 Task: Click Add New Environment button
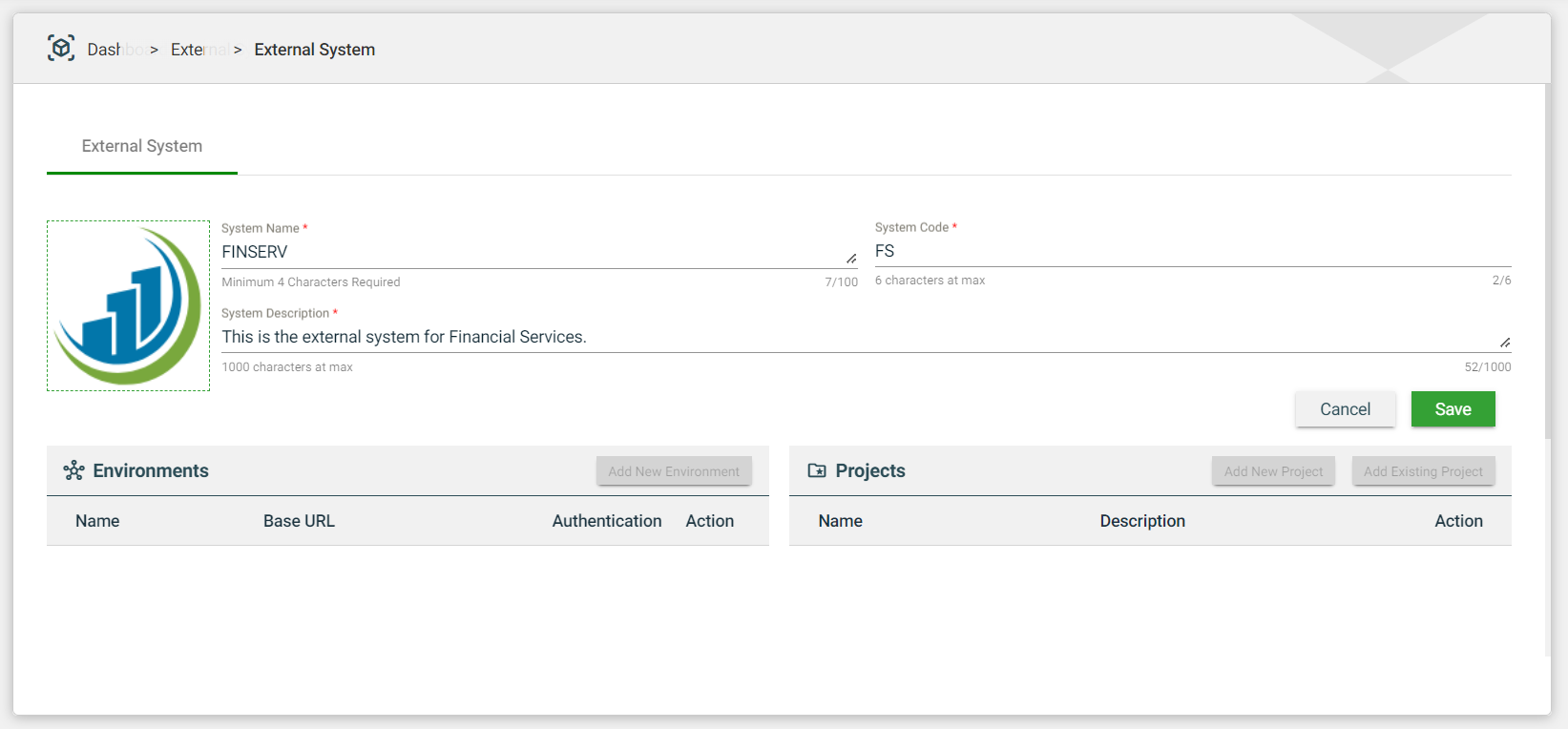coord(674,471)
